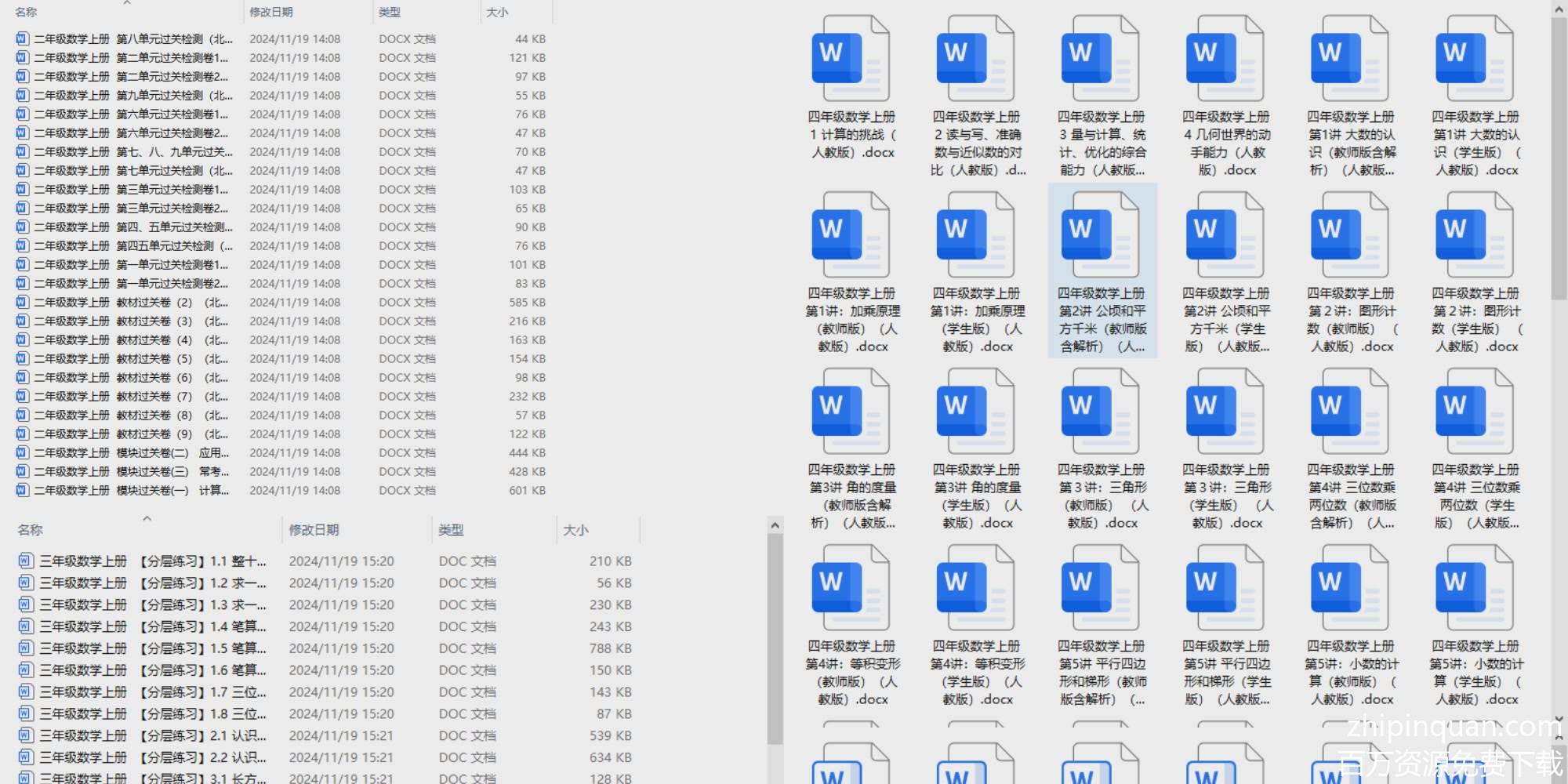
Task: Open the 第4讲：等积变形 (教师版) document icon
Action: click(850, 590)
